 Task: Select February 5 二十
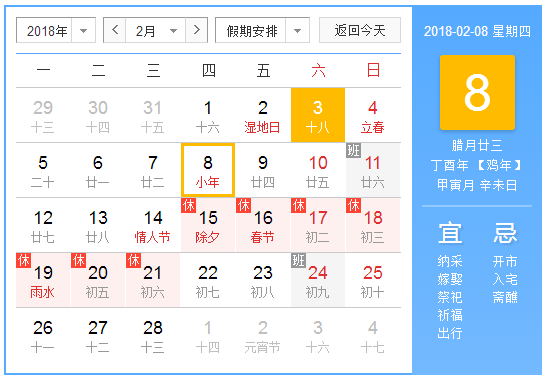(43, 171)
